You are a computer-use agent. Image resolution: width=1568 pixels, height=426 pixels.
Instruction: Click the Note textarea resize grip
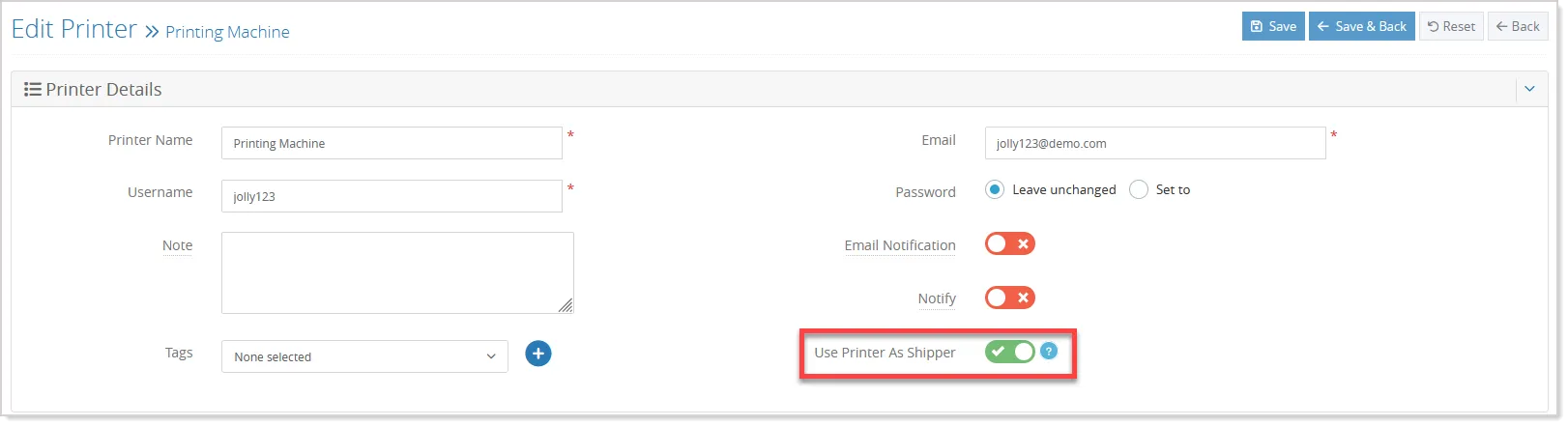pos(566,305)
